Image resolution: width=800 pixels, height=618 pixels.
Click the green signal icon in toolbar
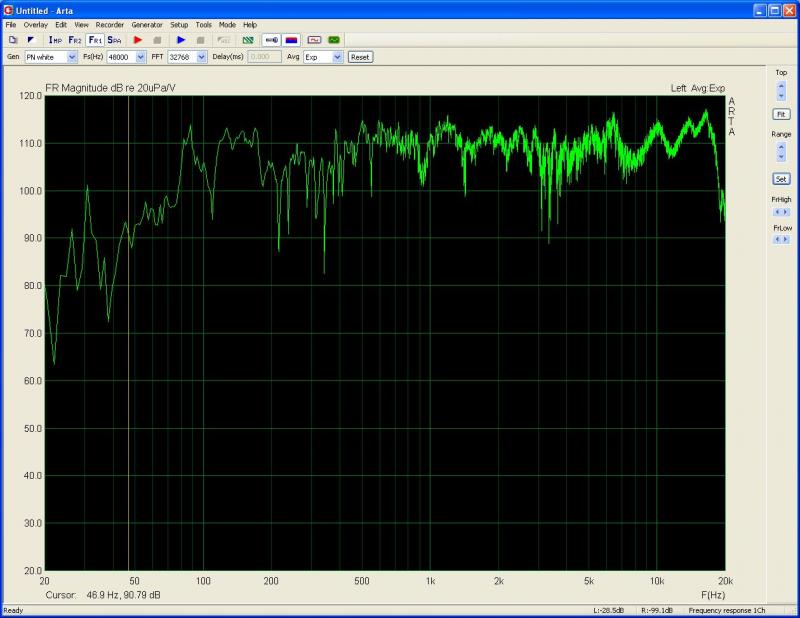click(x=334, y=40)
